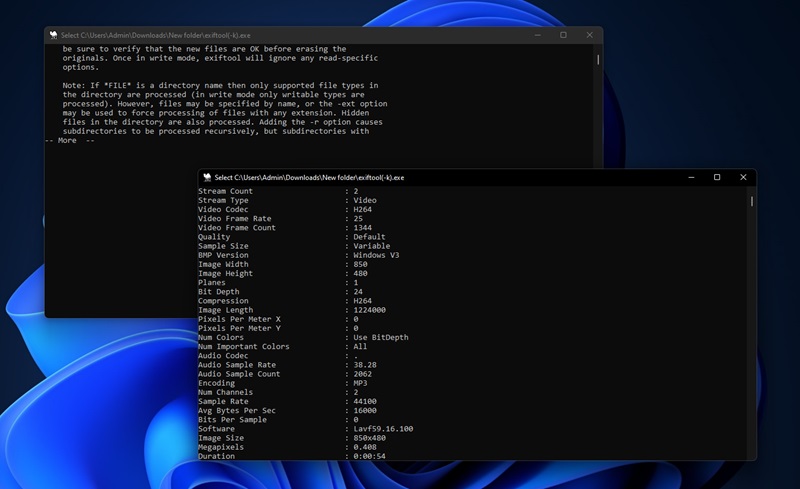The image size is (800, 489).
Task: Click the 'Planes' row label
Action: (x=211, y=283)
